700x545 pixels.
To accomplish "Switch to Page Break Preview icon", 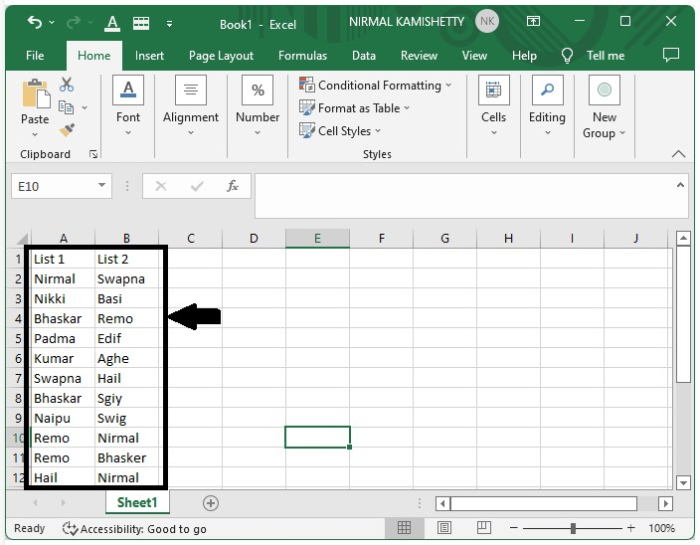I will coord(483,528).
